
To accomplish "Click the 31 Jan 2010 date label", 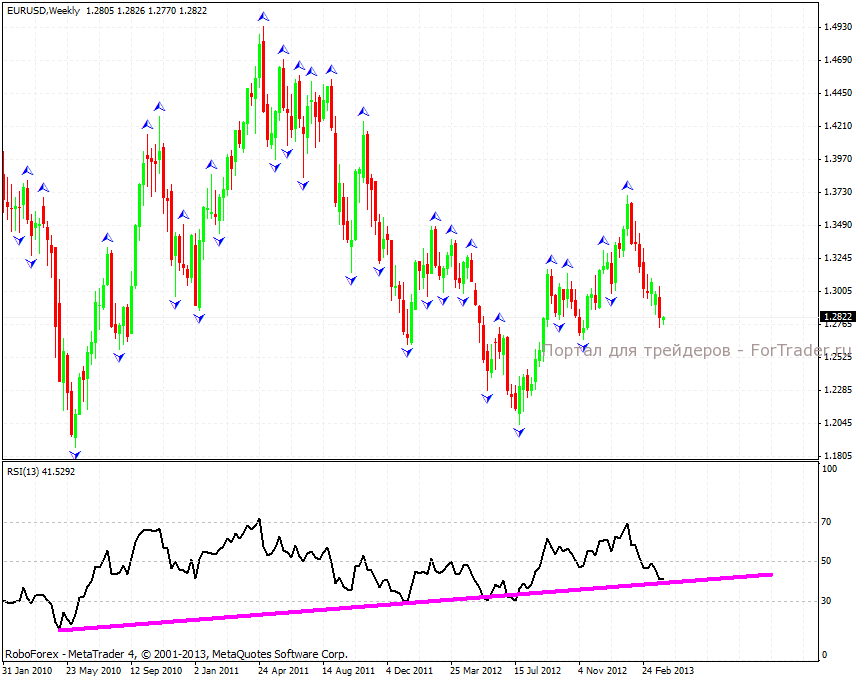I will point(30,670).
